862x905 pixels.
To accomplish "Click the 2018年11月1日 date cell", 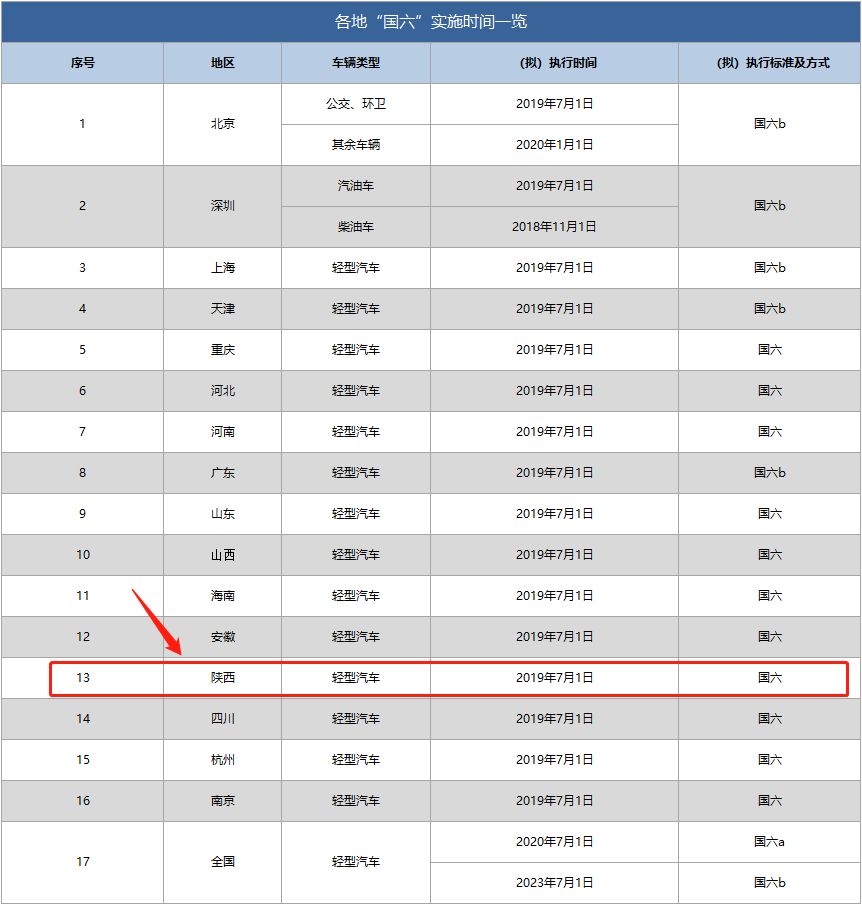I will click(x=554, y=227).
